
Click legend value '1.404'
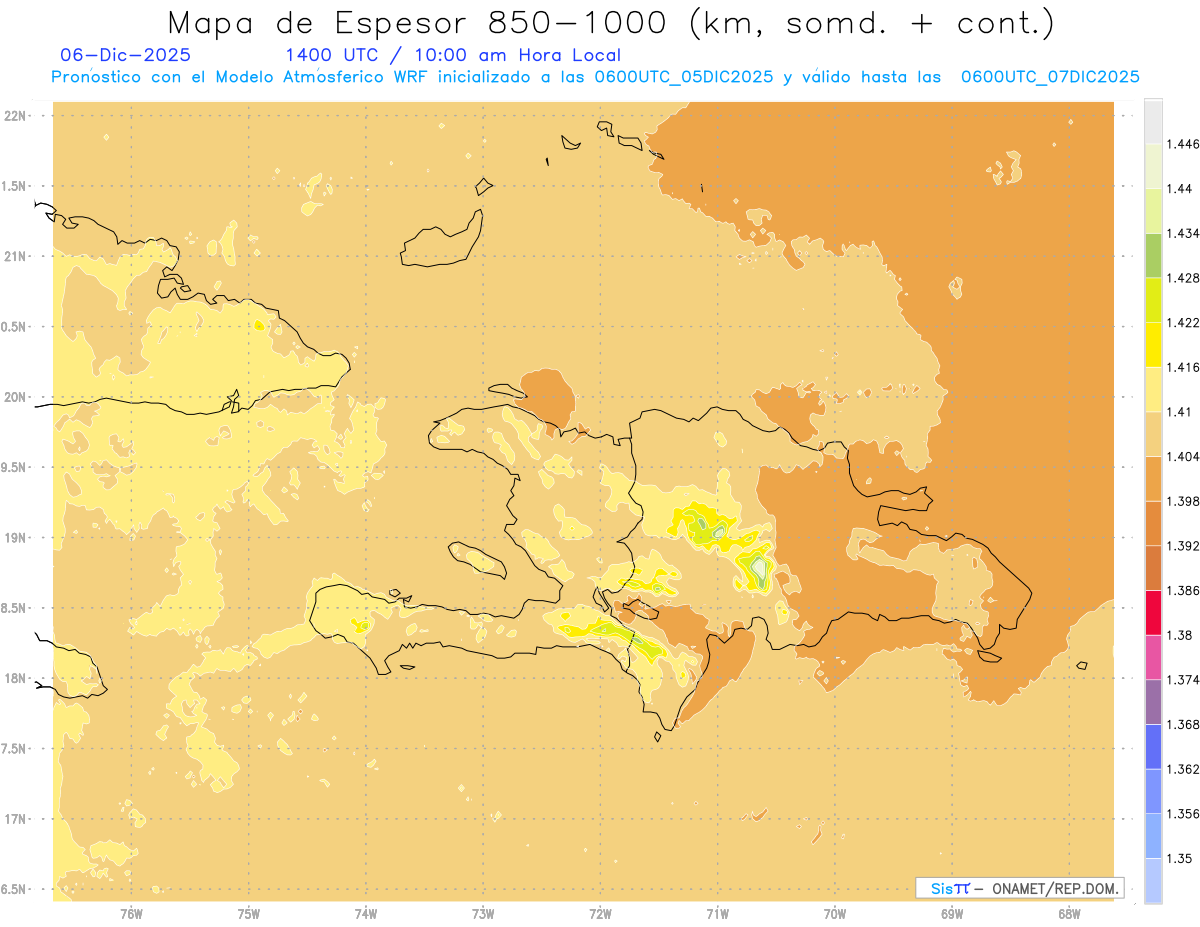[1185, 457]
